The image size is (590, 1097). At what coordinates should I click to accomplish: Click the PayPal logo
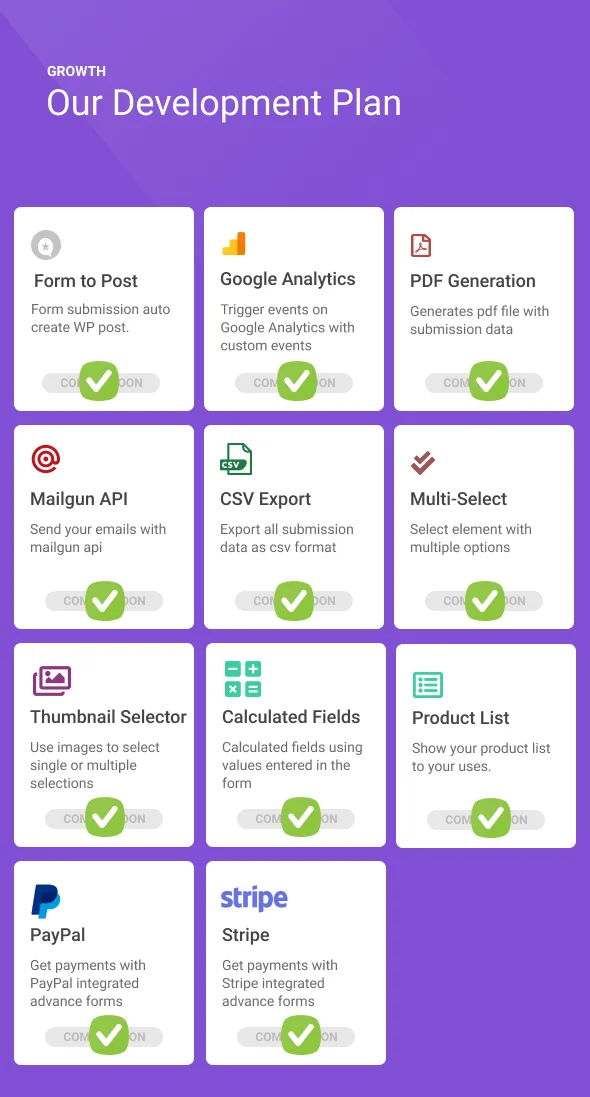pos(43,899)
